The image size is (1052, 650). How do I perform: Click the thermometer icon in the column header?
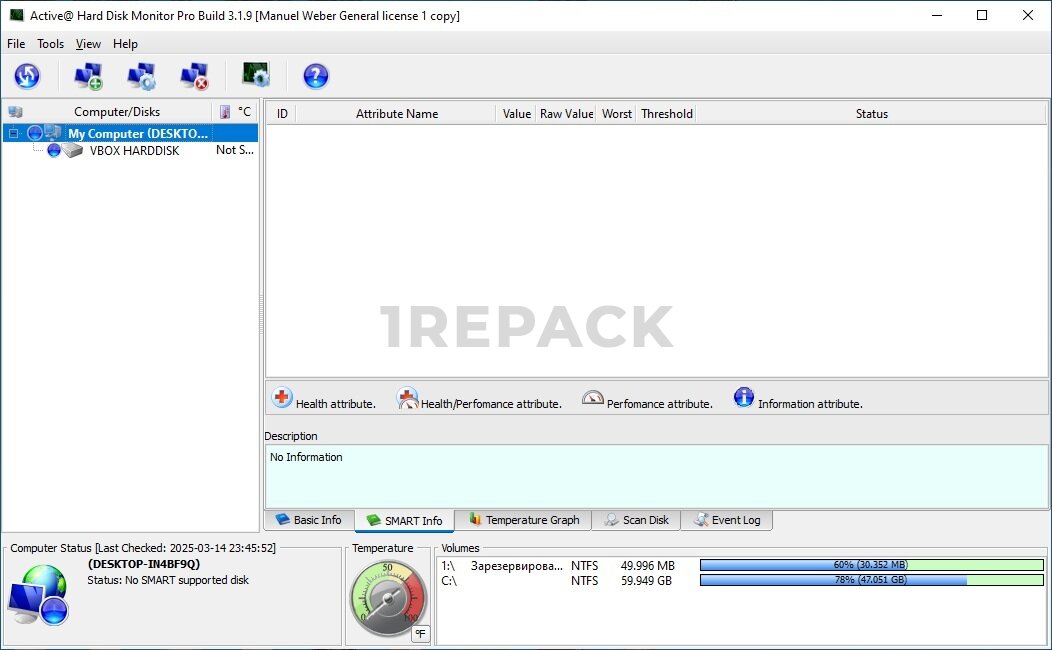pyautogui.click(x=225, y=112)
